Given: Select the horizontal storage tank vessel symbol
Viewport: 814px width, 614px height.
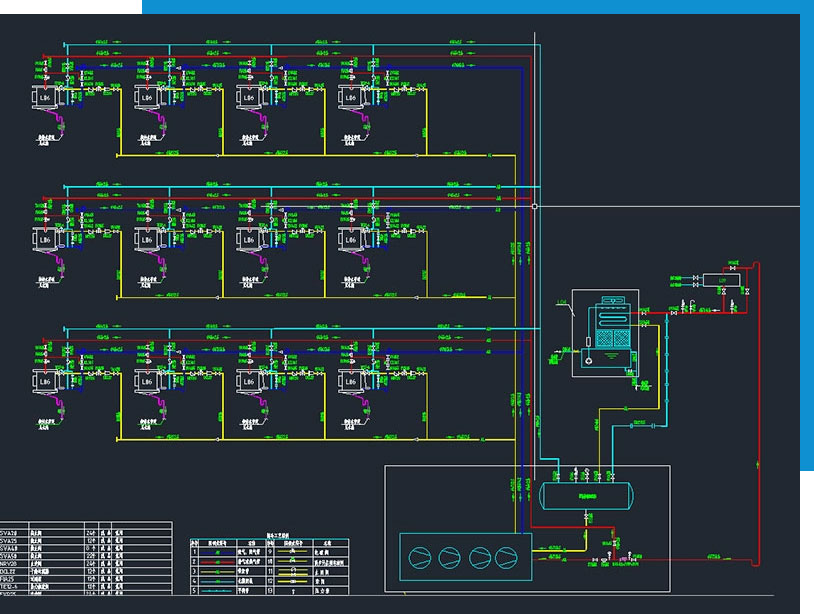Looking at the screenshot, I should tap(585, 496).
